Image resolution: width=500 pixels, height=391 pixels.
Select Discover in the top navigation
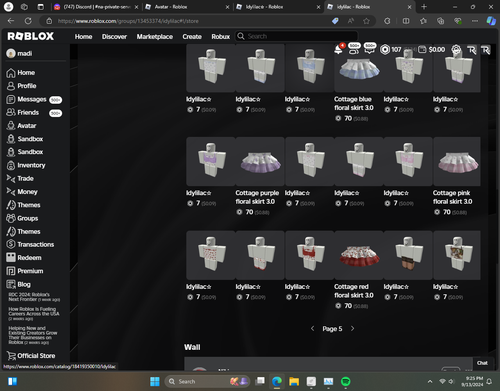pos(114,36)
